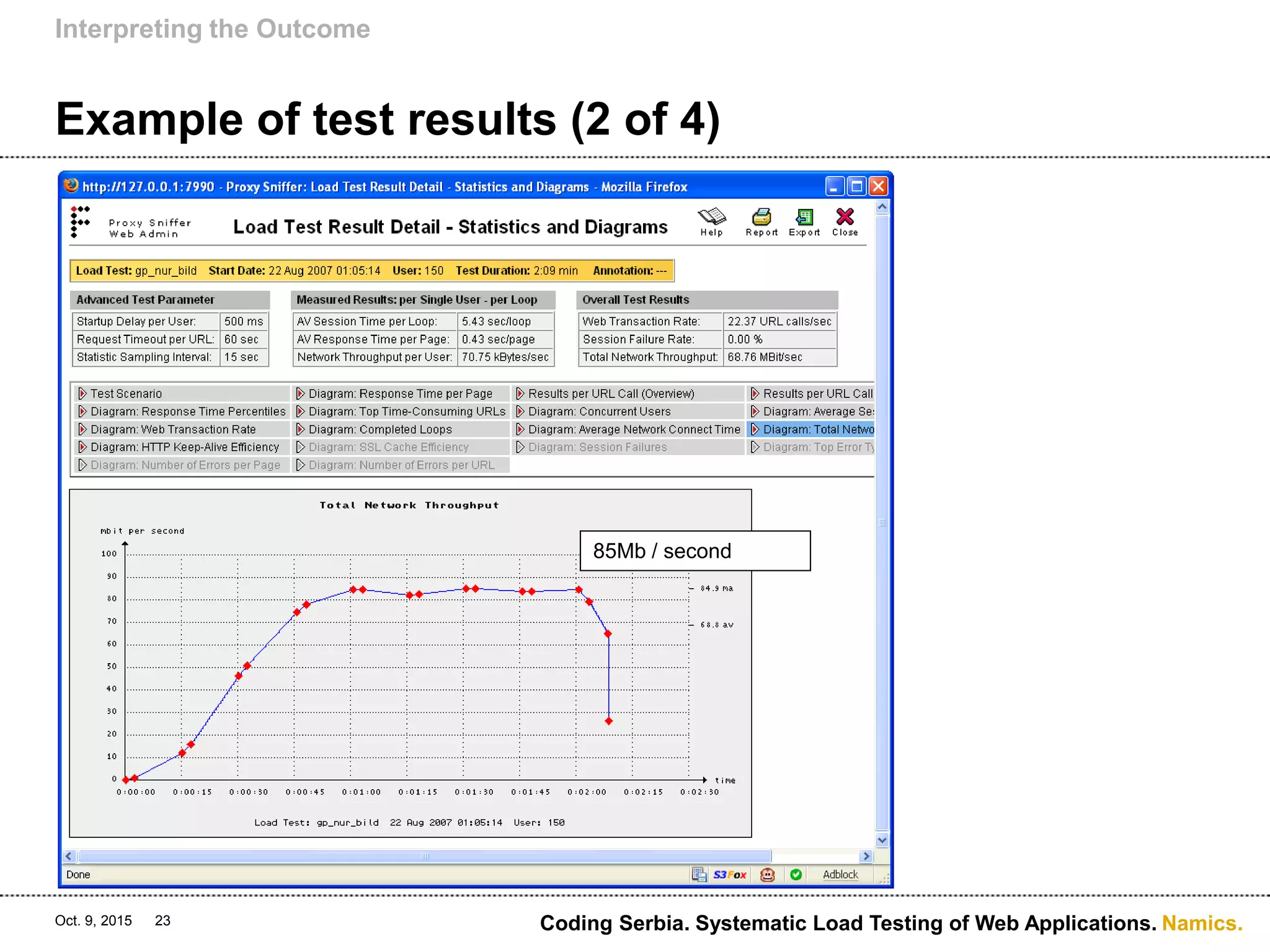Image resolution: width=1270 pixels, height=952 pixels.
Task: Expand the Test Scenario section
Action: pyautogui.click(x=126, y=394)
